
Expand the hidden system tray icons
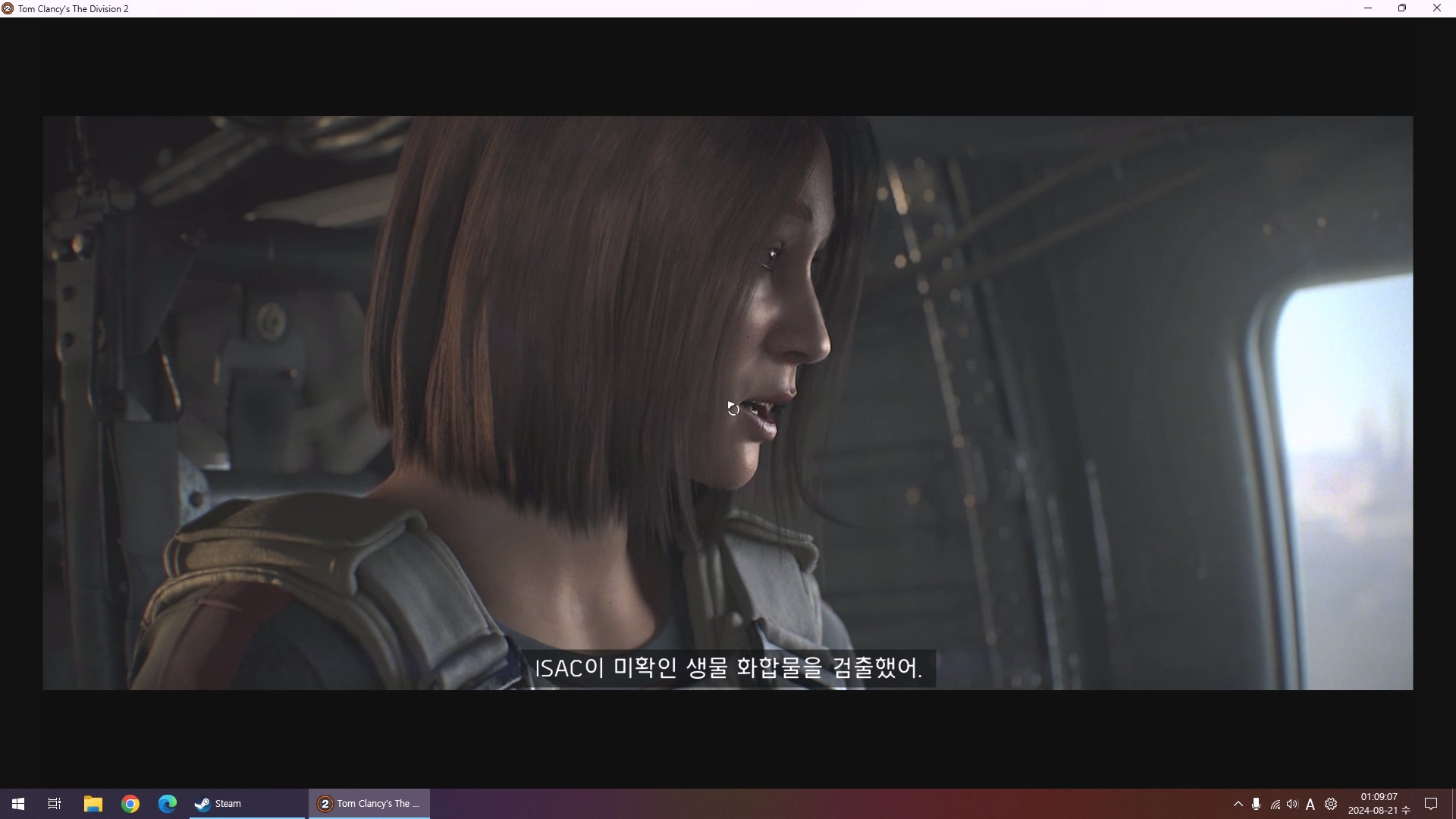[1238, 804]
